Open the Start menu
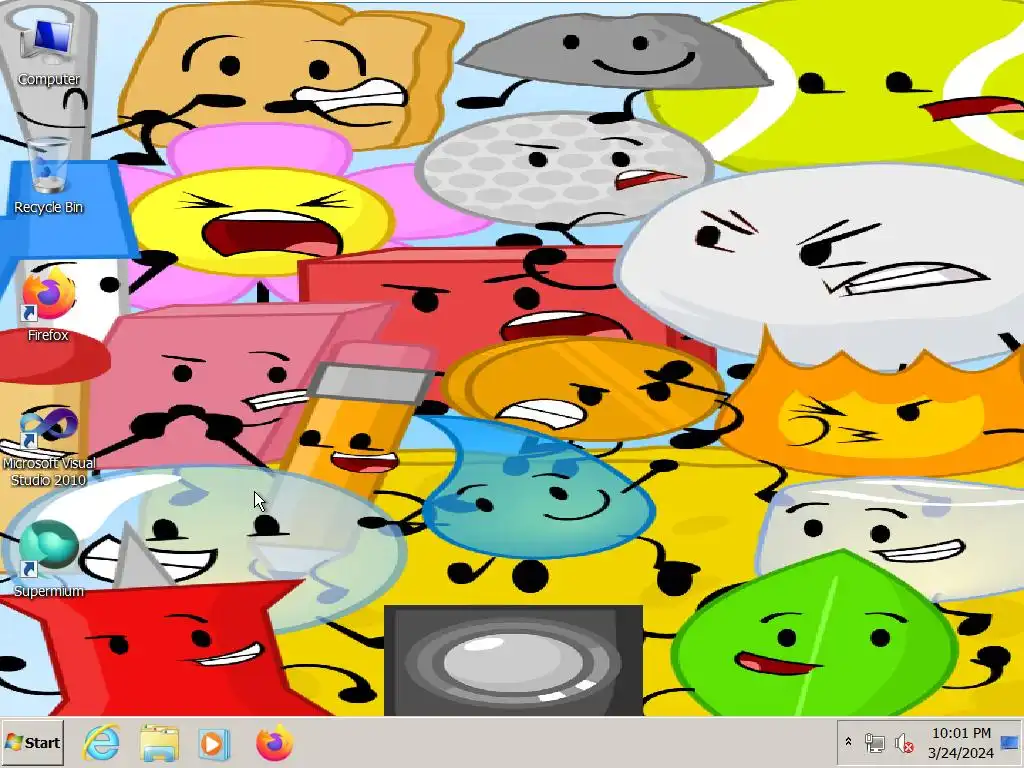This screenshot has height=768, width=1024. coord(33,743)
